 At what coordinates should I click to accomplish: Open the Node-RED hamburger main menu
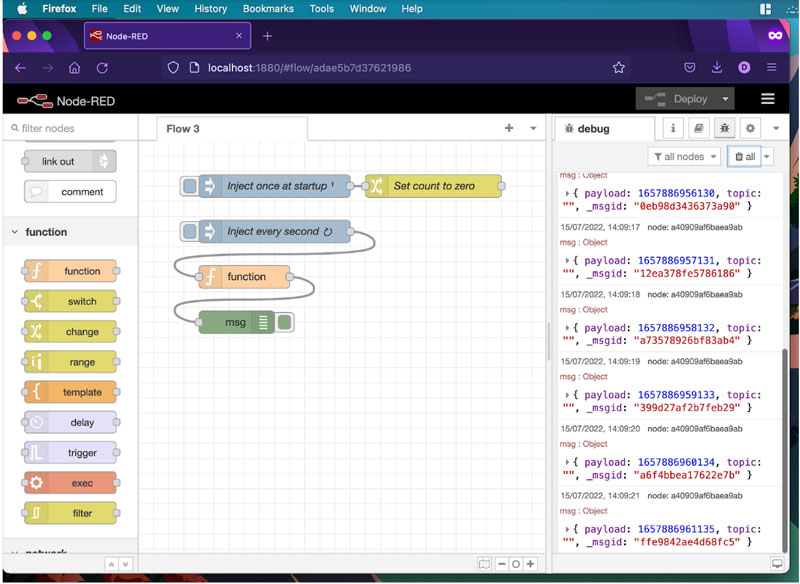point(768,99)
